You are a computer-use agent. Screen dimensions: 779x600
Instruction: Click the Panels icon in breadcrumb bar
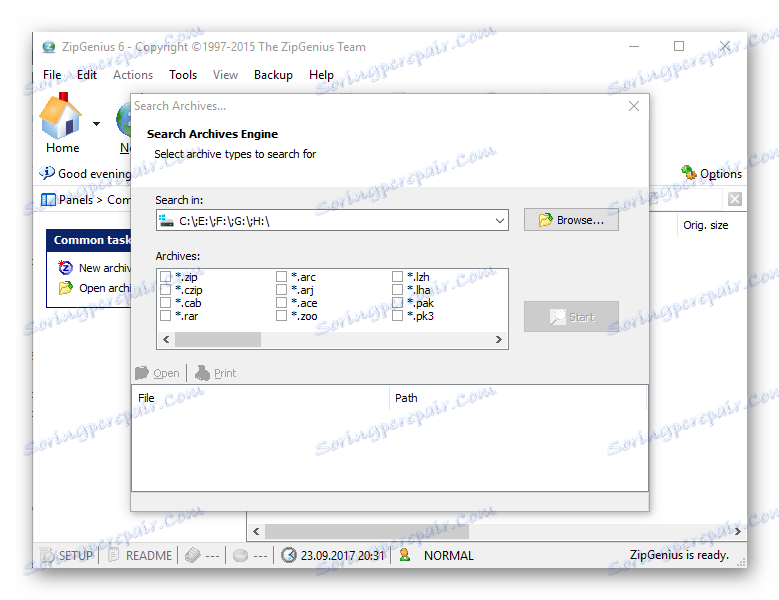point(48,200)
